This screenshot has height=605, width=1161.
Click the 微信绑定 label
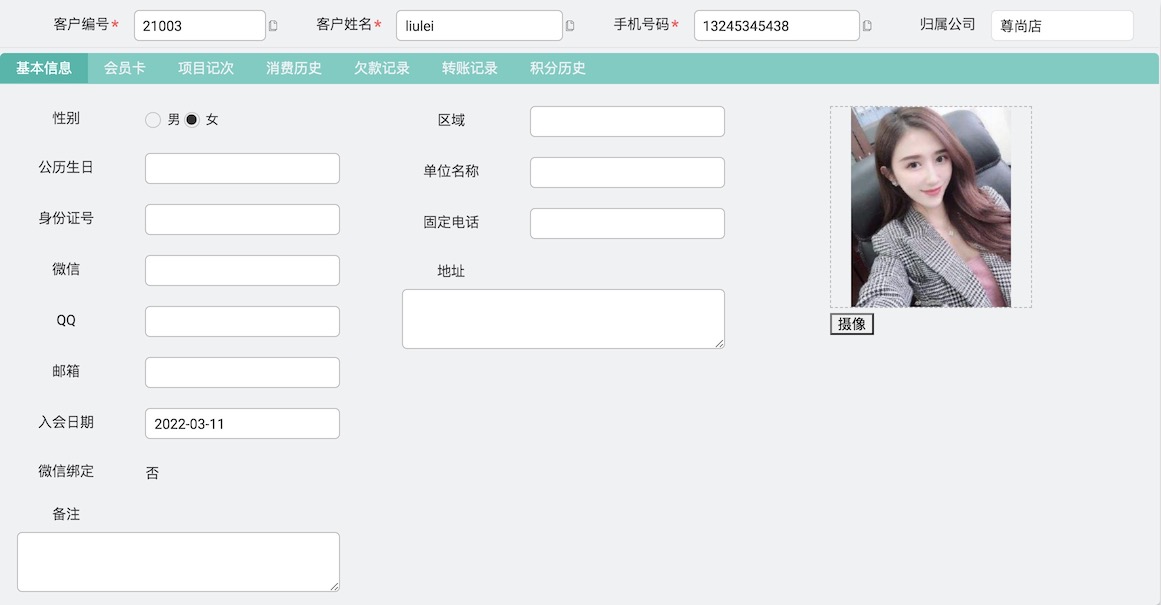(66, 471)
